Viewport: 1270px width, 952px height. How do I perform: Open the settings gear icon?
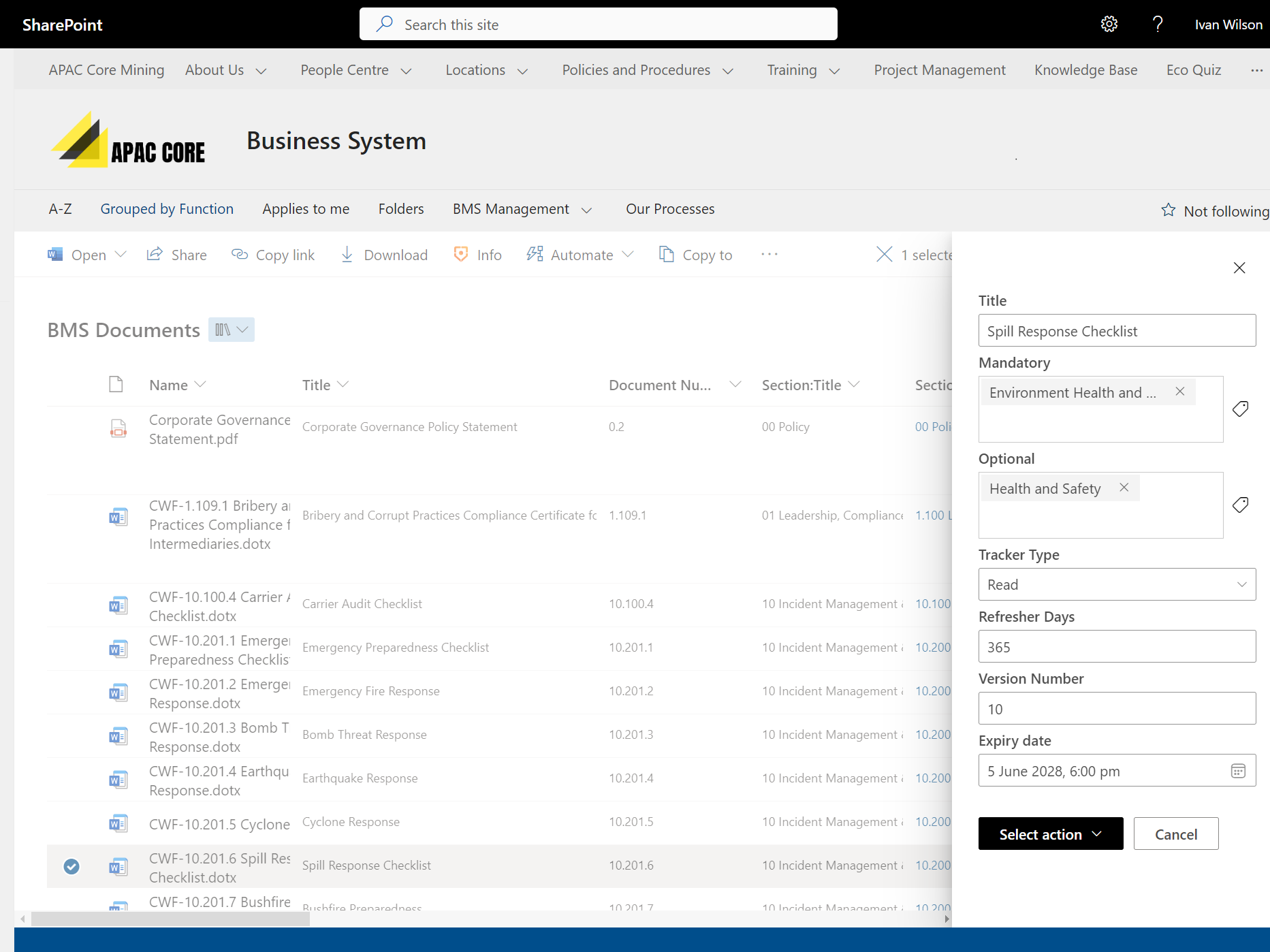(x=1109, y=25)
